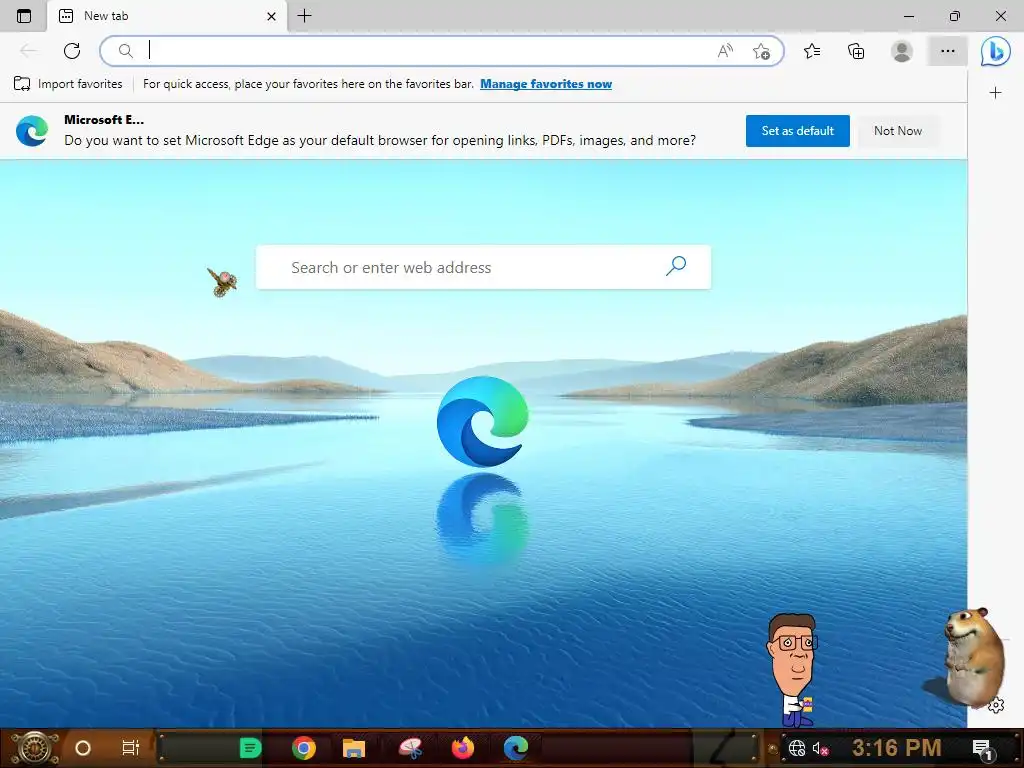Open sidebar settings gear icon
This screenshot has width=1024, height=768.
pos(995,705)
